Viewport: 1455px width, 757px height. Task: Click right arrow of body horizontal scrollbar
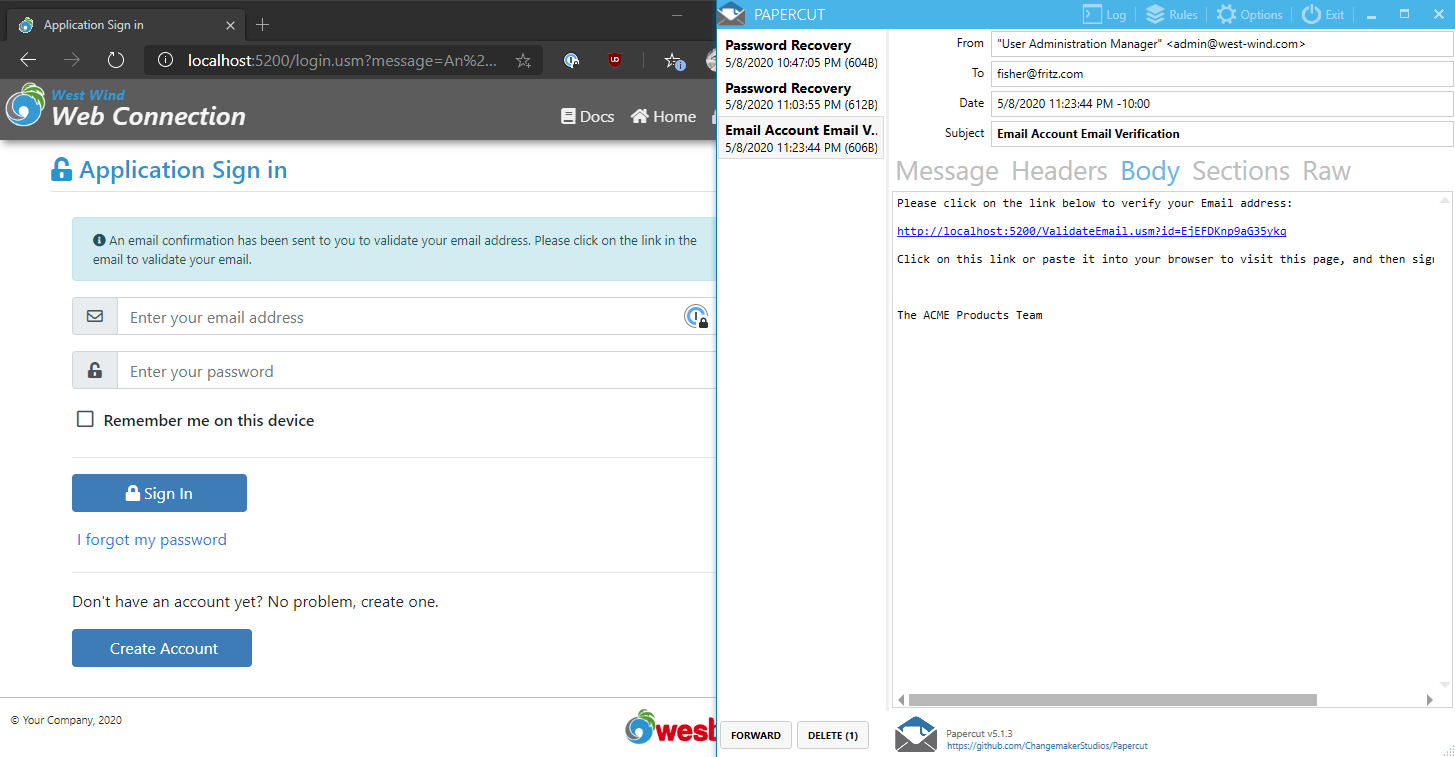1430,700
